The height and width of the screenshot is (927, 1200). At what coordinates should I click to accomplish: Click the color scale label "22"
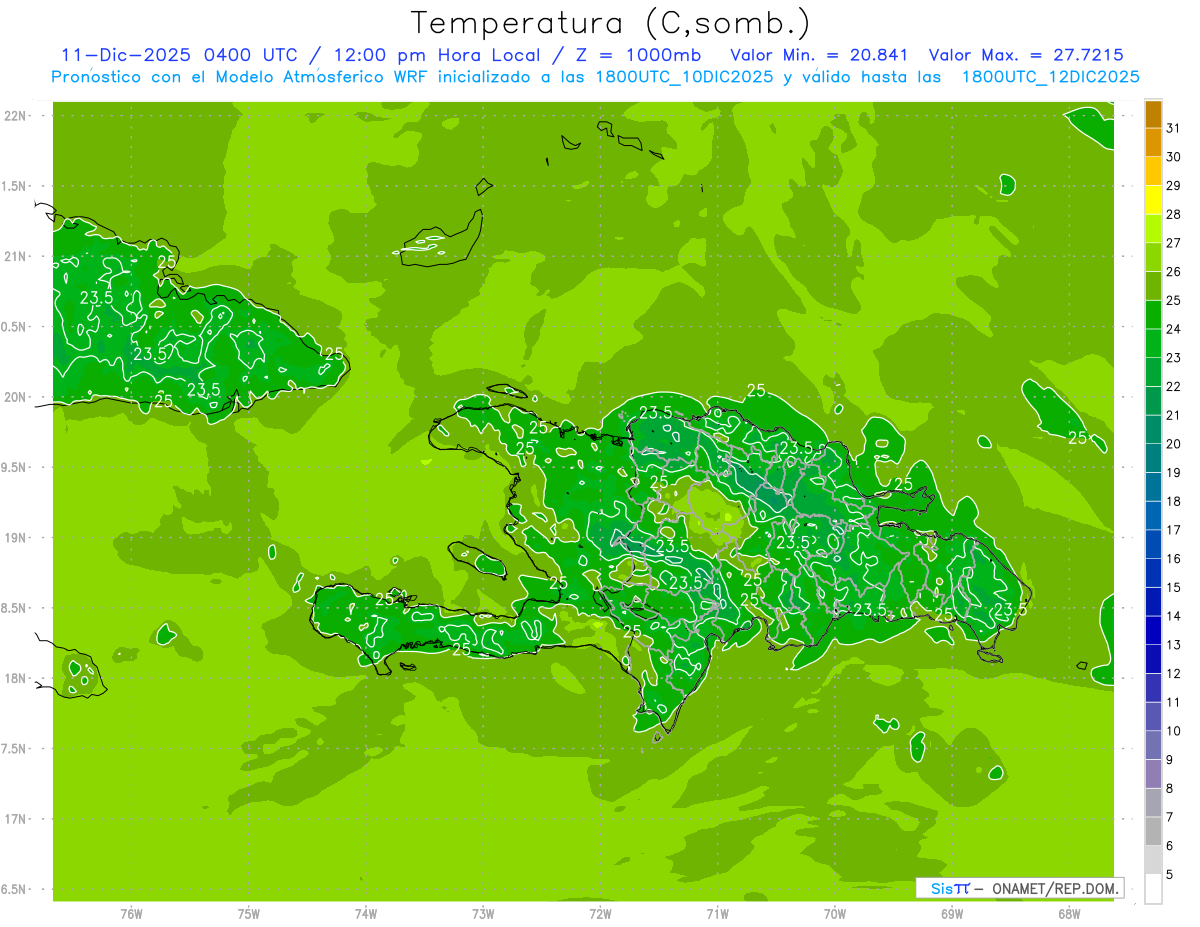click(1174, 387)
